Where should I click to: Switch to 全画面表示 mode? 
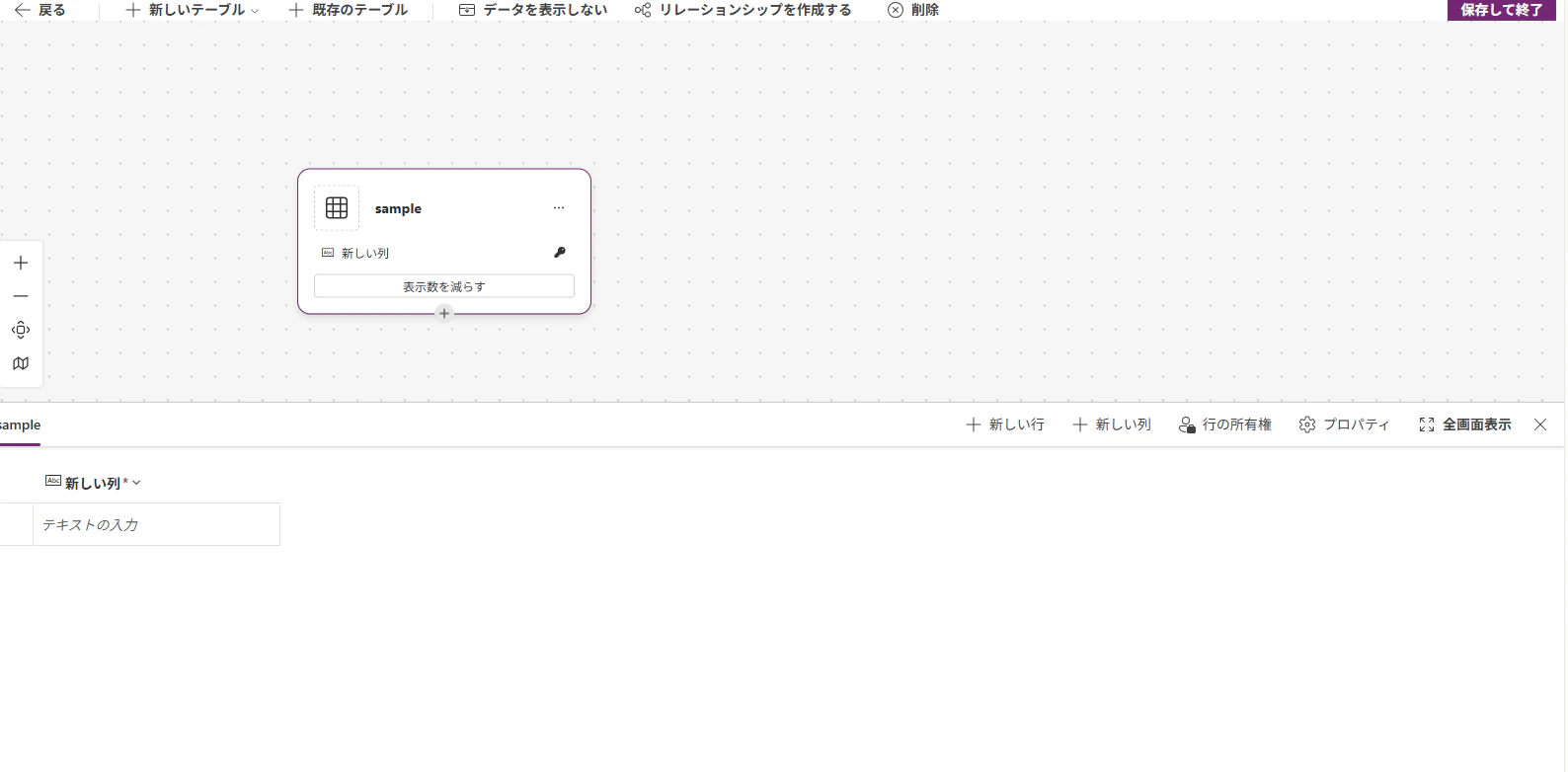pyautogui.click(x=1464, y=425)
